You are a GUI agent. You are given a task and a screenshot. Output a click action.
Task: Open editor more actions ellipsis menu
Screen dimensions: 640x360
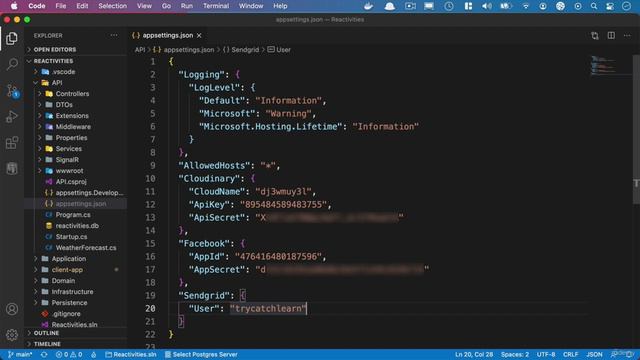tap(627, 36)
